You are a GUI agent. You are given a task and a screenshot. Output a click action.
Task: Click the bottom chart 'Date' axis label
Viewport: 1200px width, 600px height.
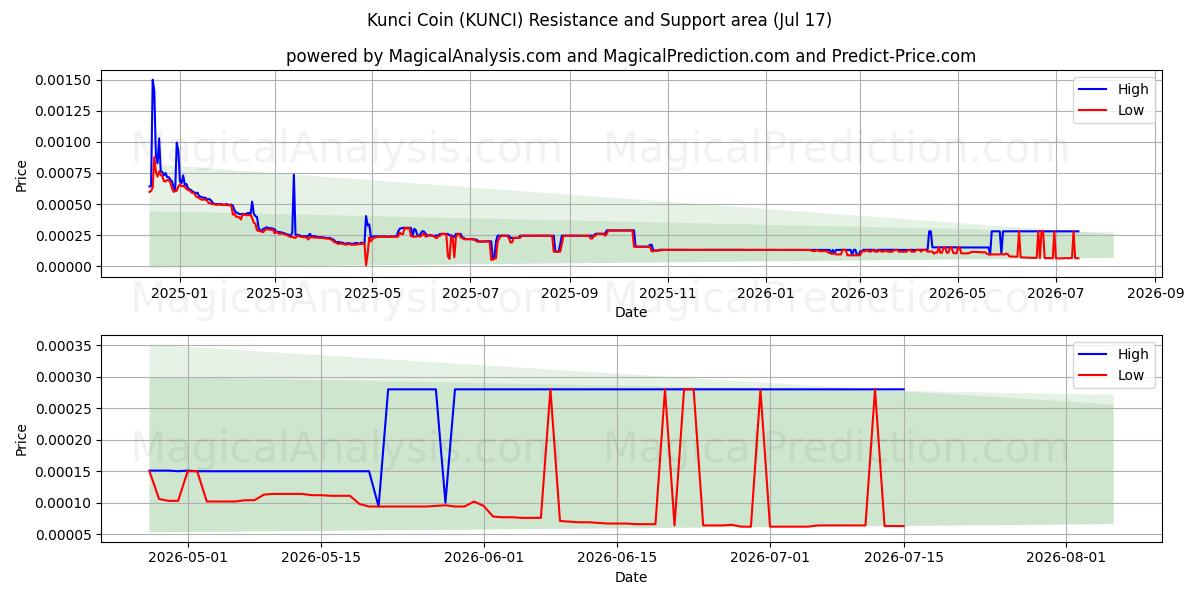pos(631,577)
